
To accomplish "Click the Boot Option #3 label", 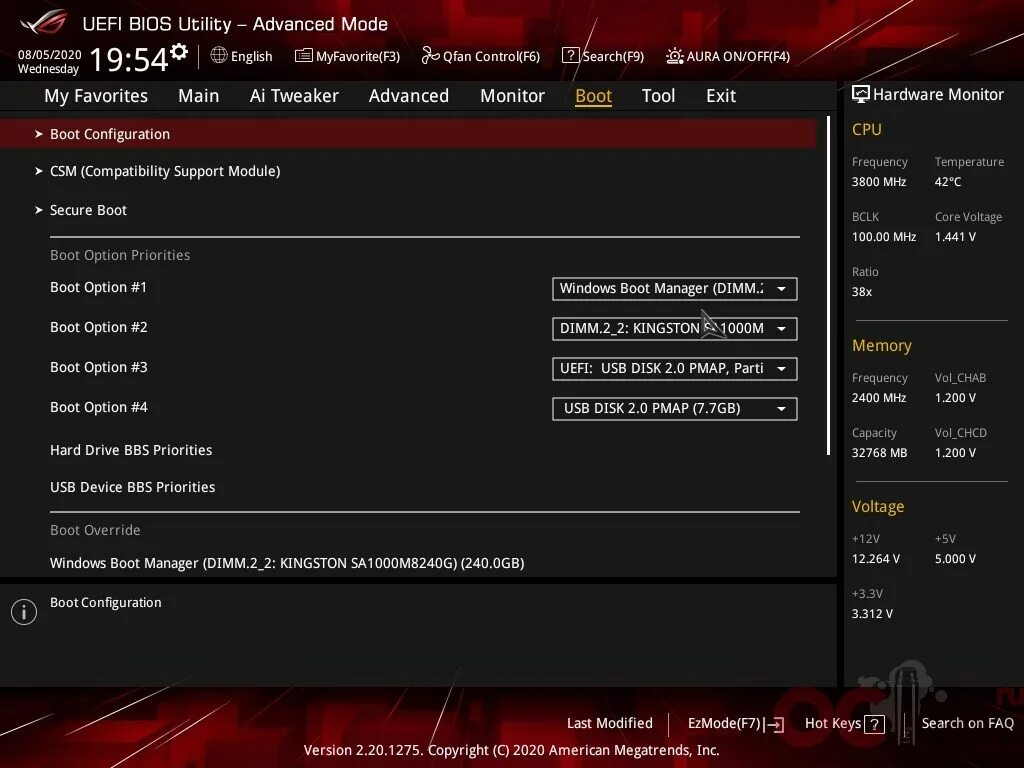I will point(99,367).
